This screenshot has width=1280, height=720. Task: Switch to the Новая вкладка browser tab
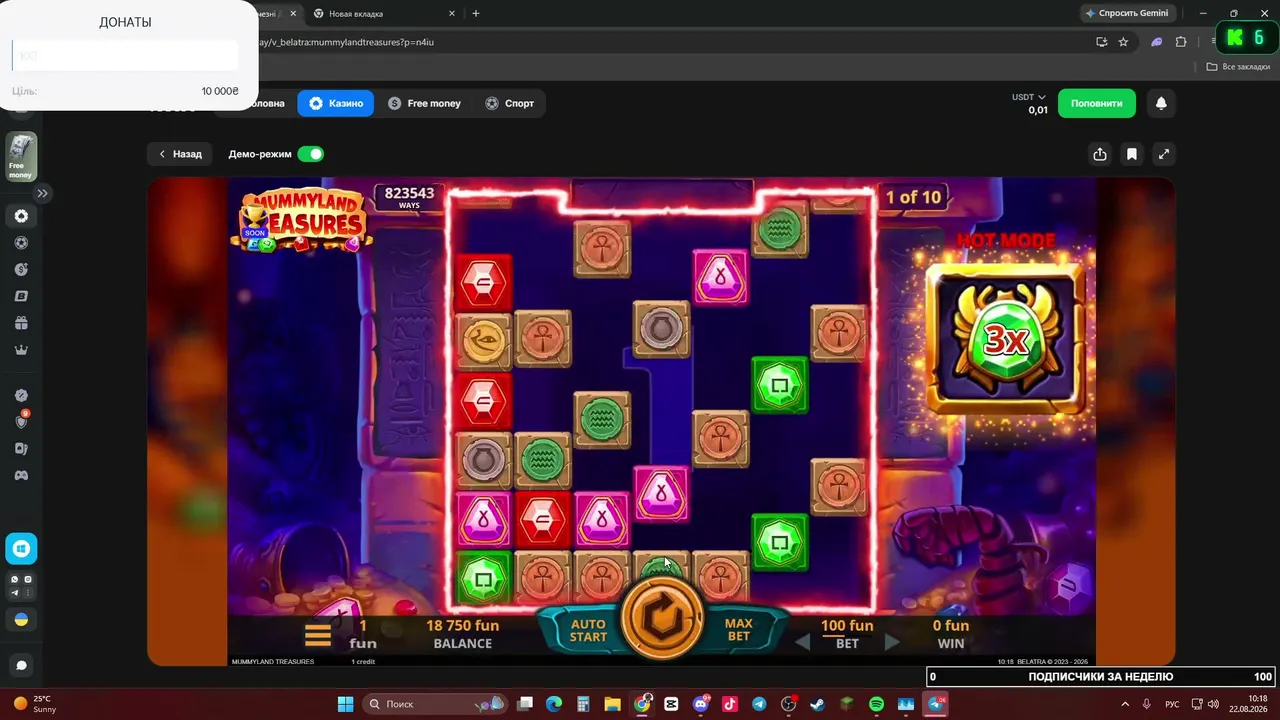point(384,14)
